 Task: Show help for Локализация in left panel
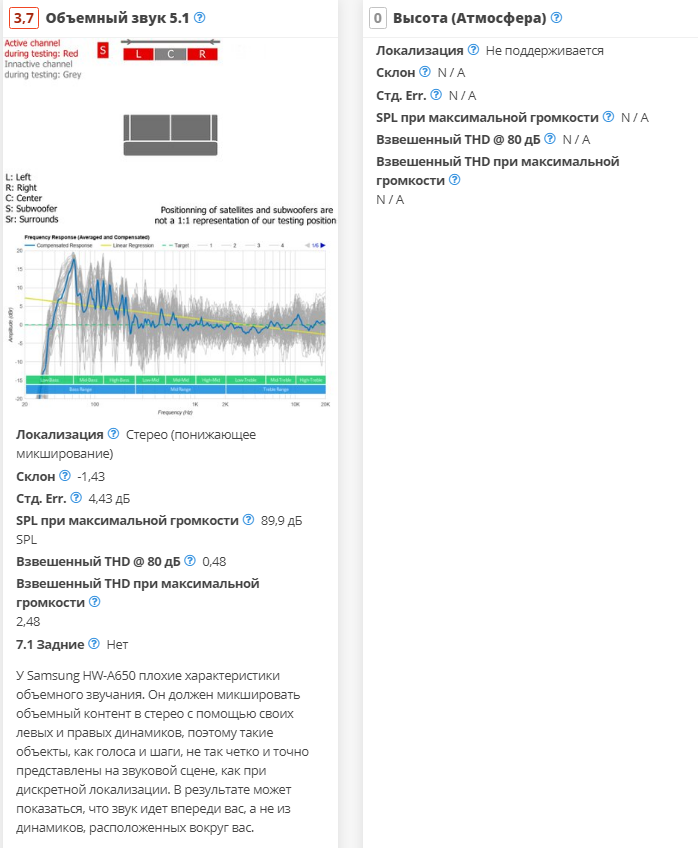point(113,434)
